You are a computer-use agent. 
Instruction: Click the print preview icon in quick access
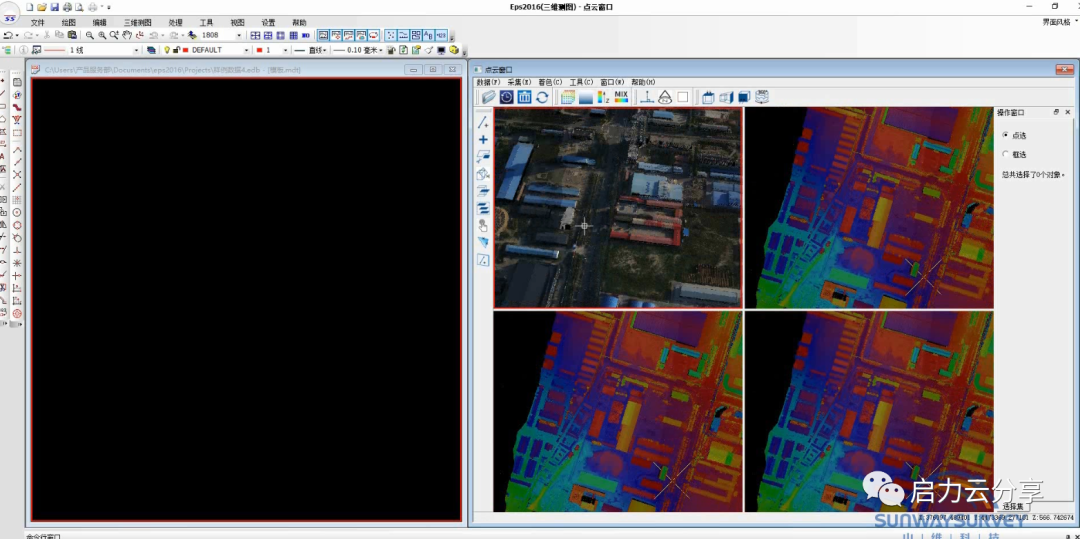[79, 6]
